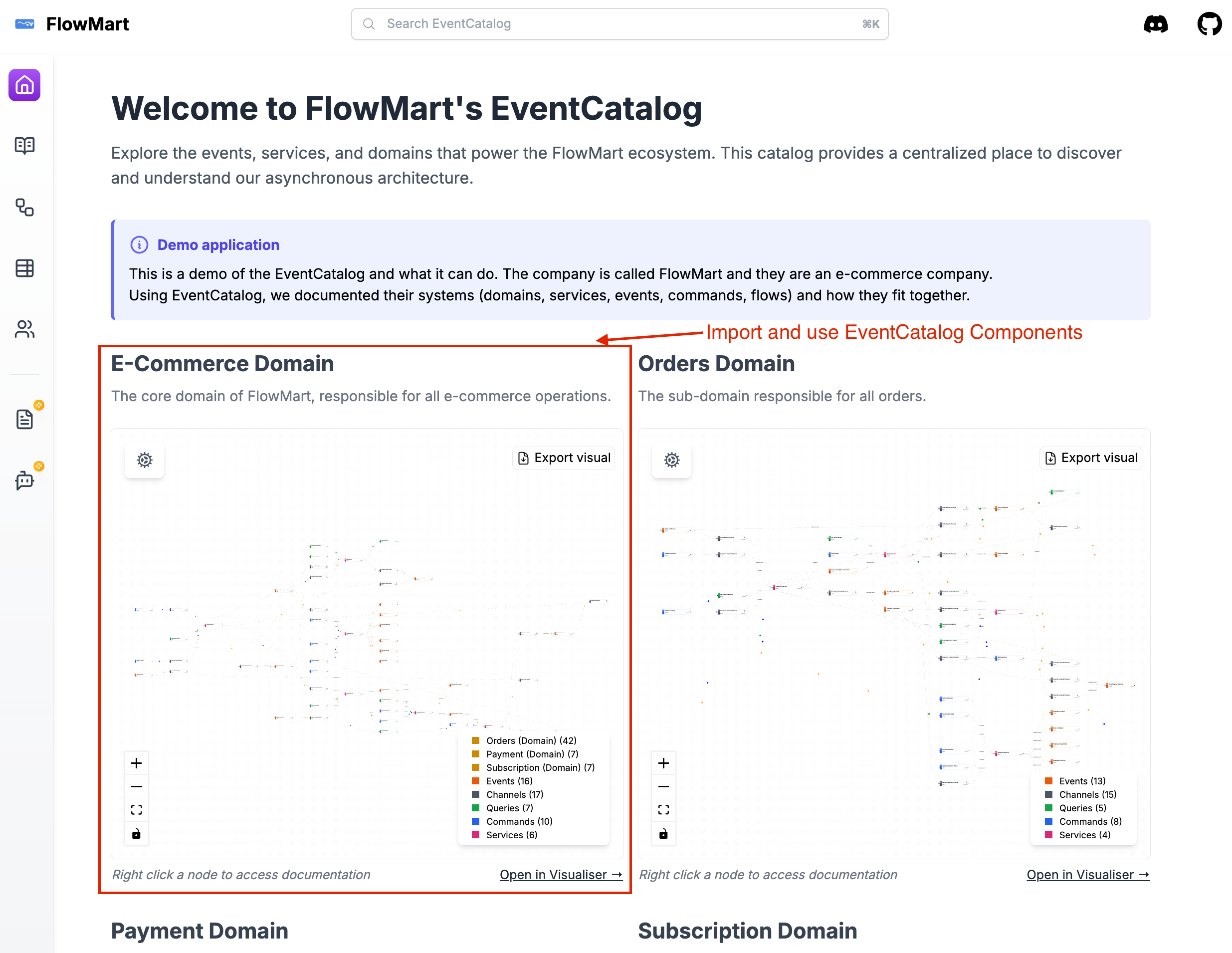
Task: Open the Visualiser flowchart icon in the sidebar
Action: [x=24, y=208]
